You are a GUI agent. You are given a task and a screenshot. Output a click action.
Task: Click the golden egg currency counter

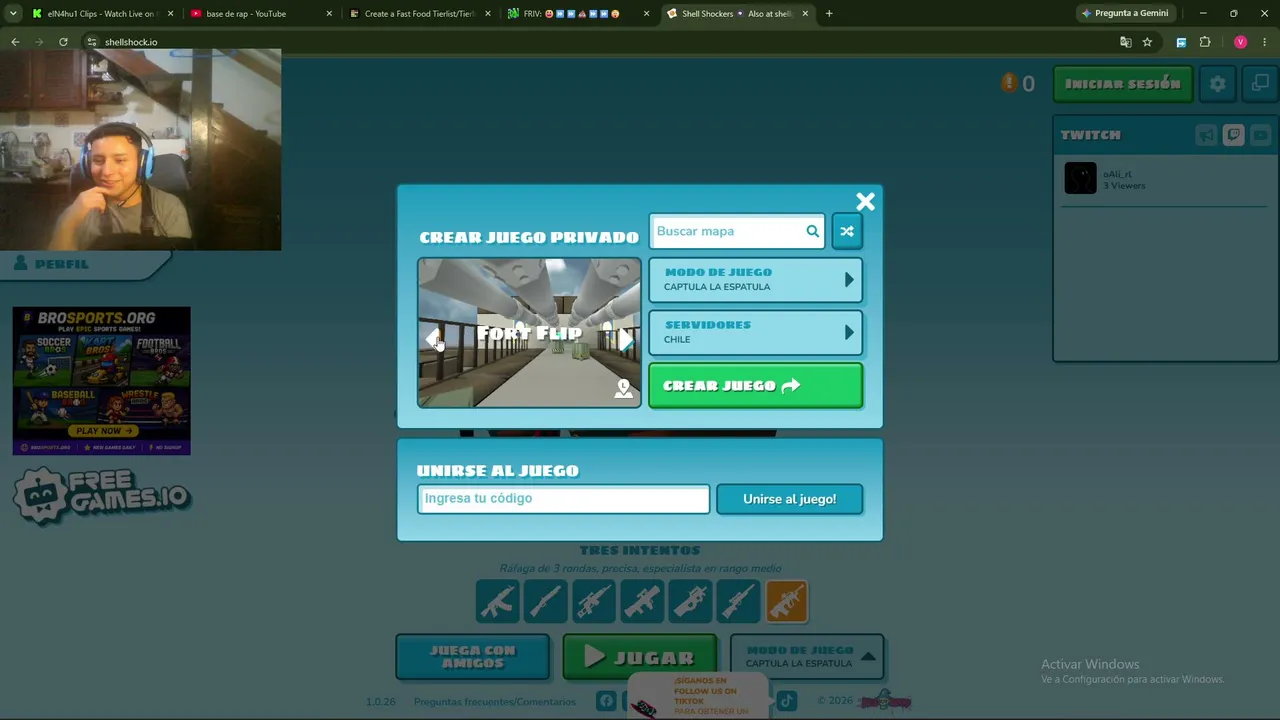click(x=1018, y=84)
